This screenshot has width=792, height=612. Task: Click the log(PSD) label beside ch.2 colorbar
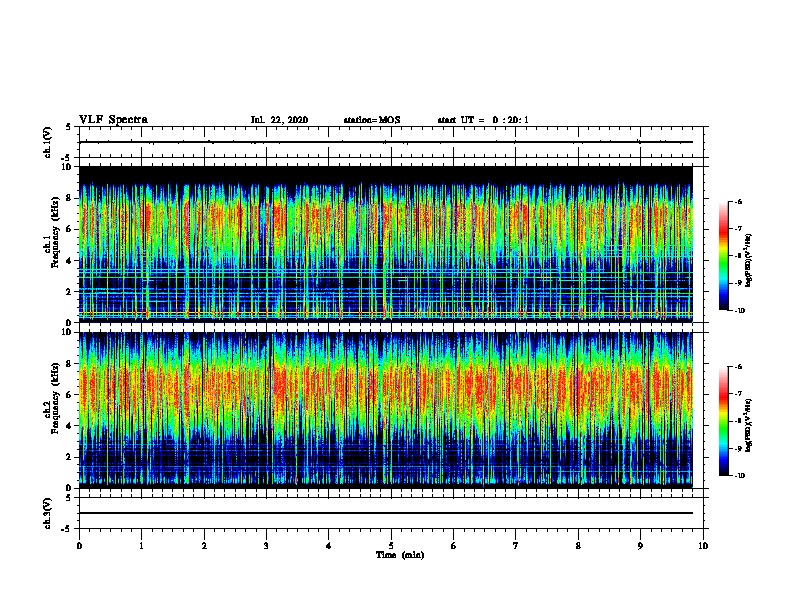748,425
